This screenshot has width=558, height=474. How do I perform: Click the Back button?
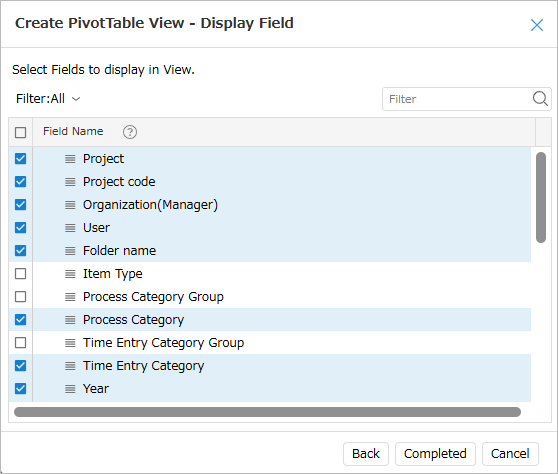(366, 454)
